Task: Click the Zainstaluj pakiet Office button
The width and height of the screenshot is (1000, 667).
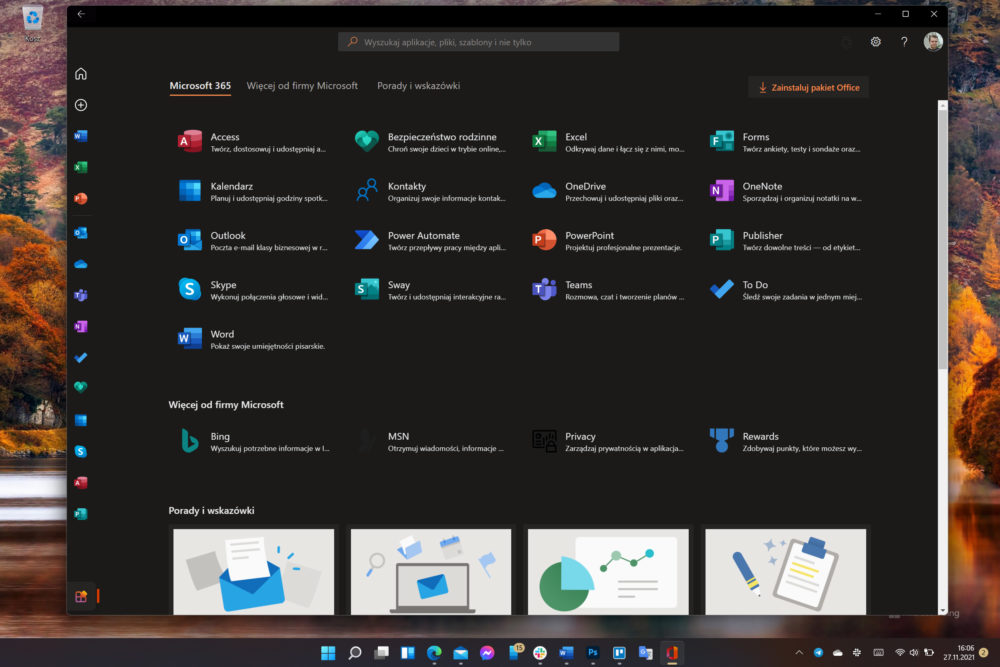Action: point(809,87)
